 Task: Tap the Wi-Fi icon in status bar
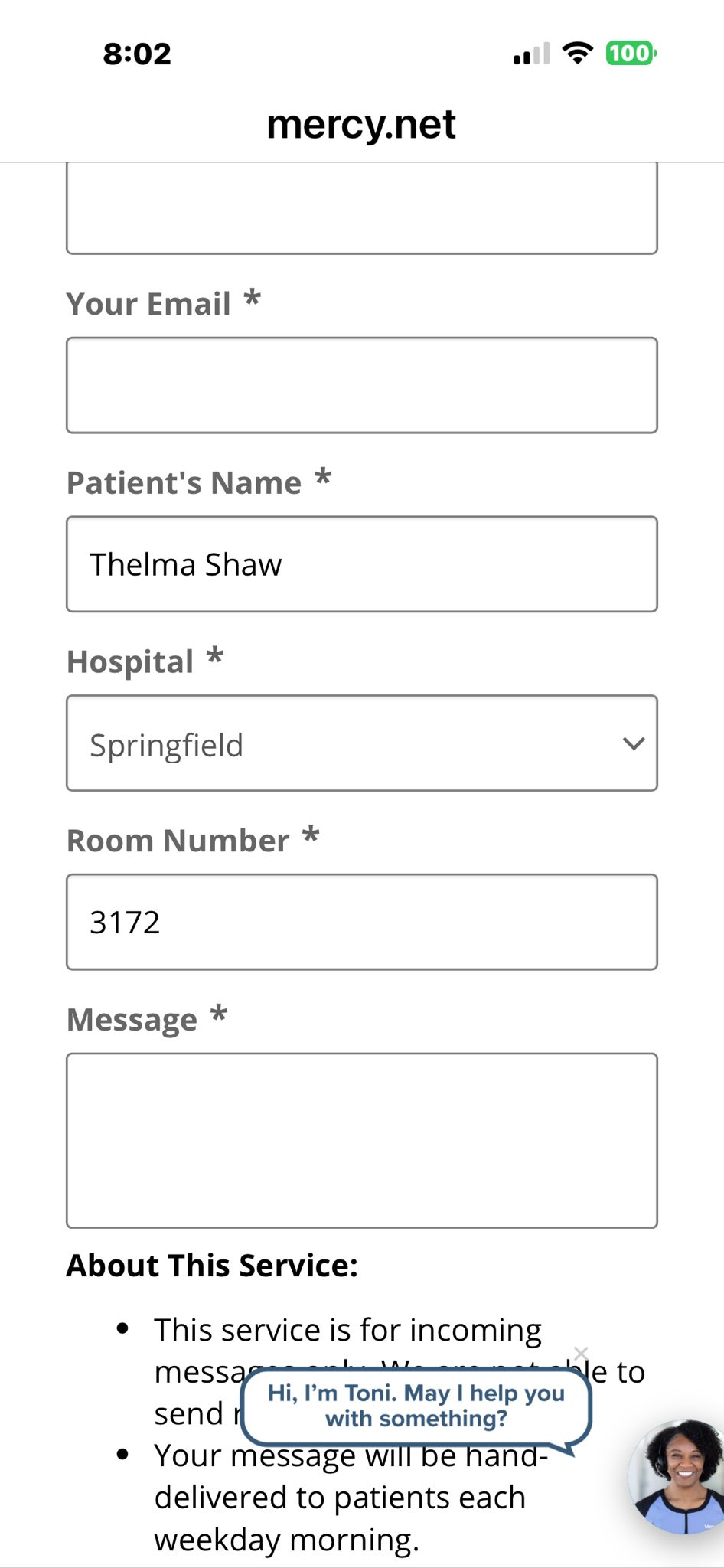tap(577, 53)
